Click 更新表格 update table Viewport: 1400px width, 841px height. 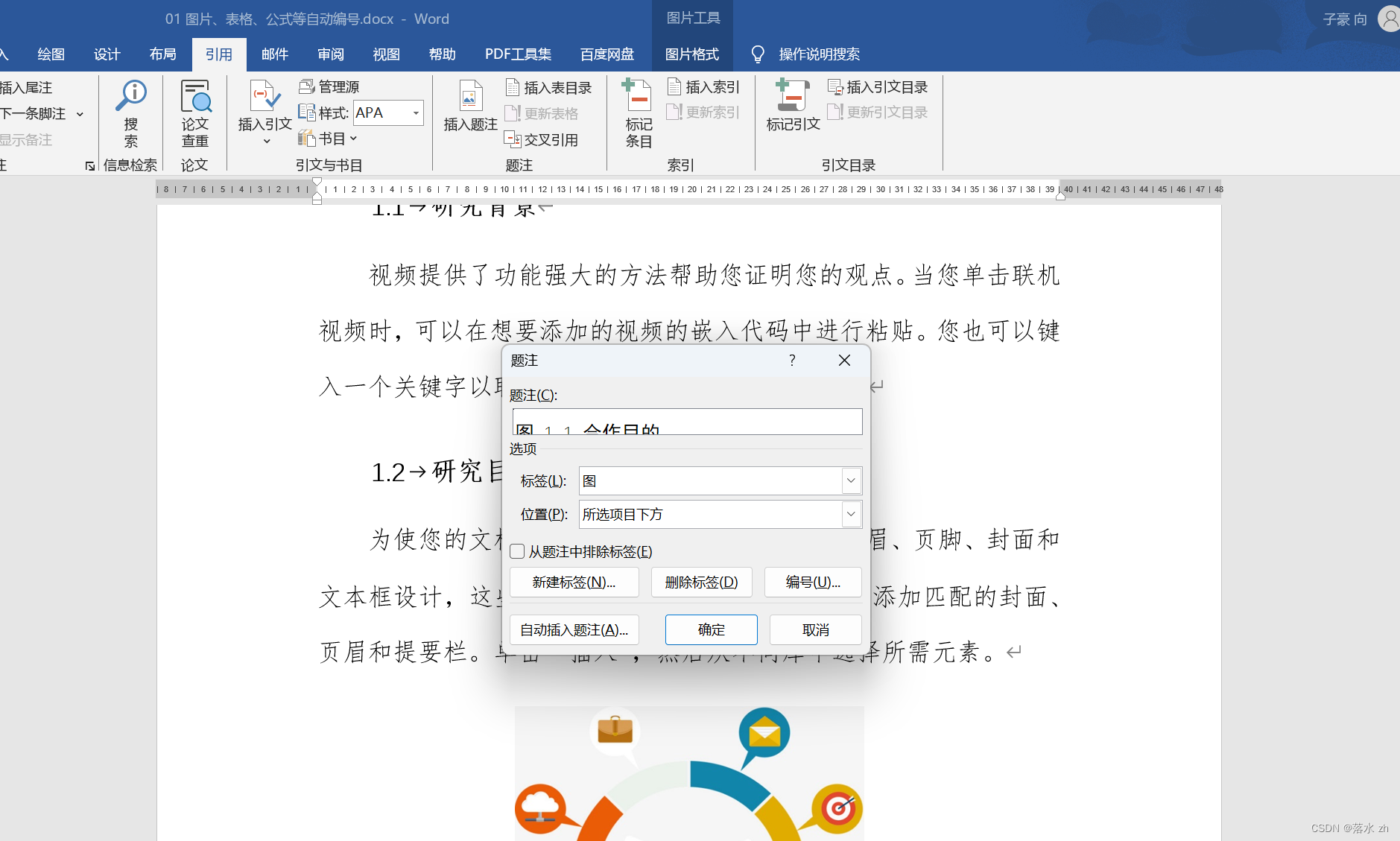542,113
